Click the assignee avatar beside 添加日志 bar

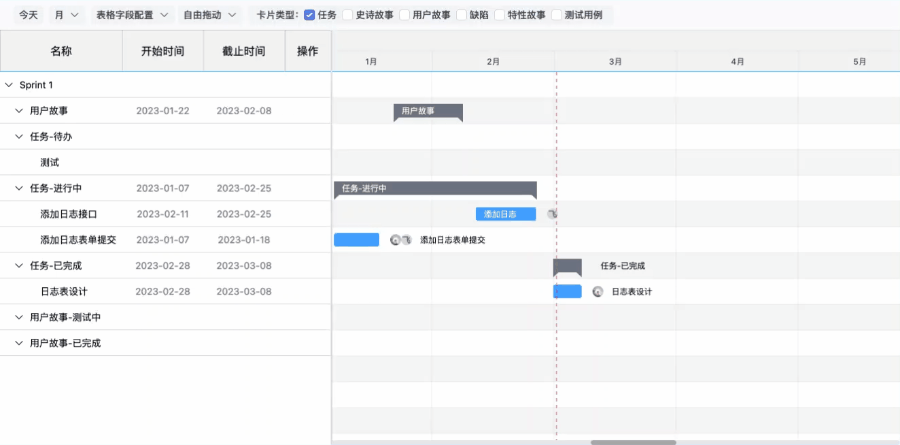(x=552, y=214)
